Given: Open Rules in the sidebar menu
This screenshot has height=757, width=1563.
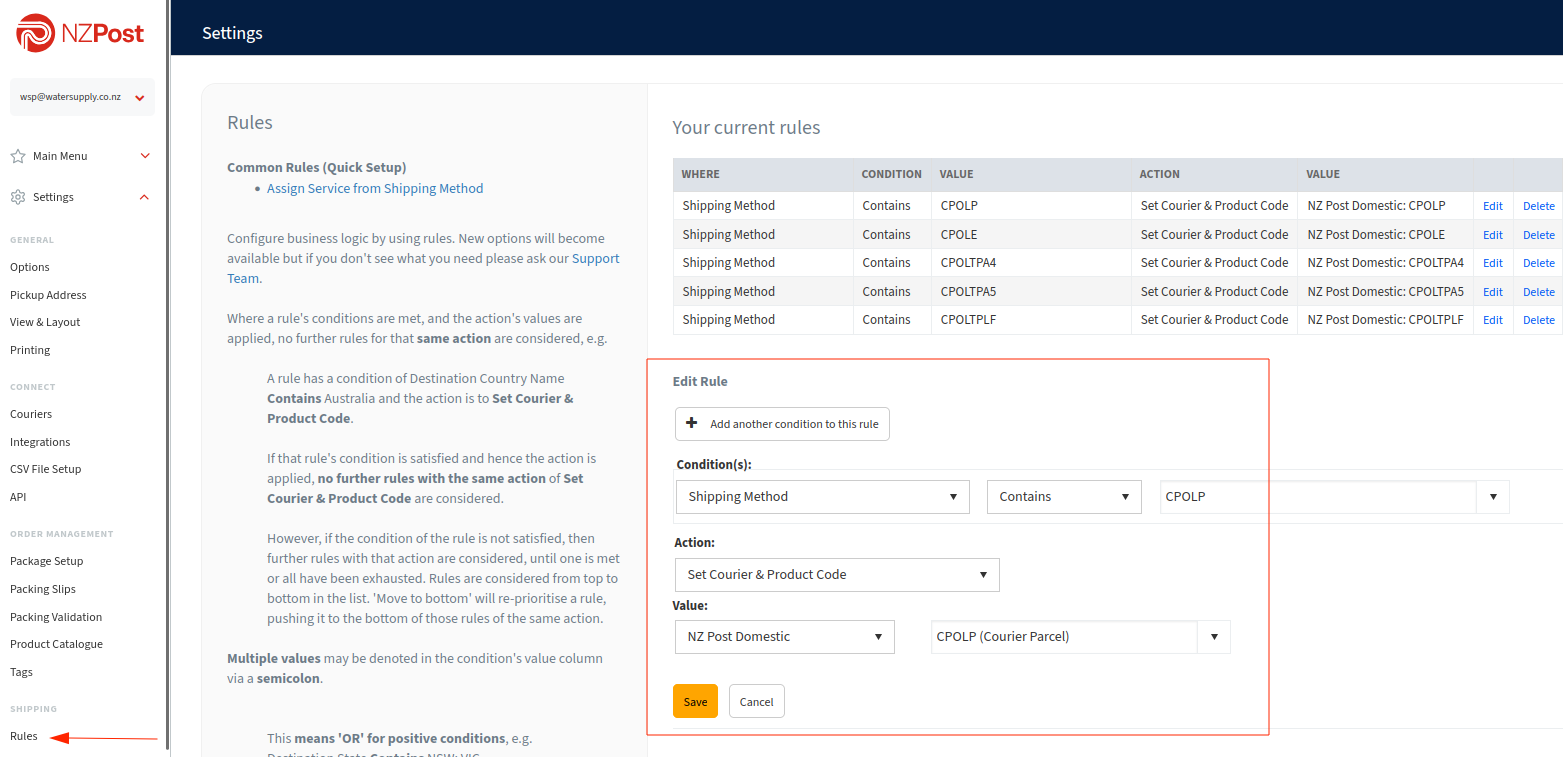Looking at the screenshot, I should point(24,736).
